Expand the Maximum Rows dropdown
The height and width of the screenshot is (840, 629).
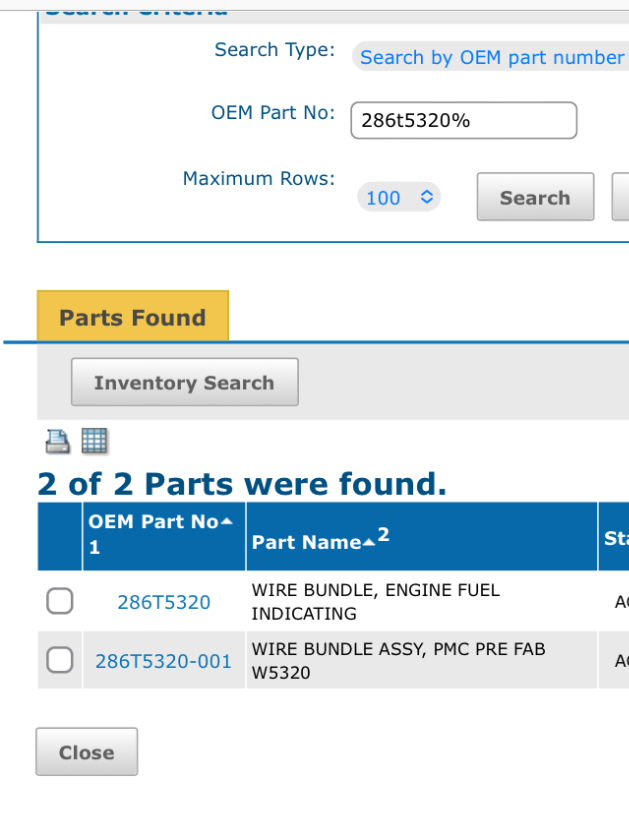(398, 198)
